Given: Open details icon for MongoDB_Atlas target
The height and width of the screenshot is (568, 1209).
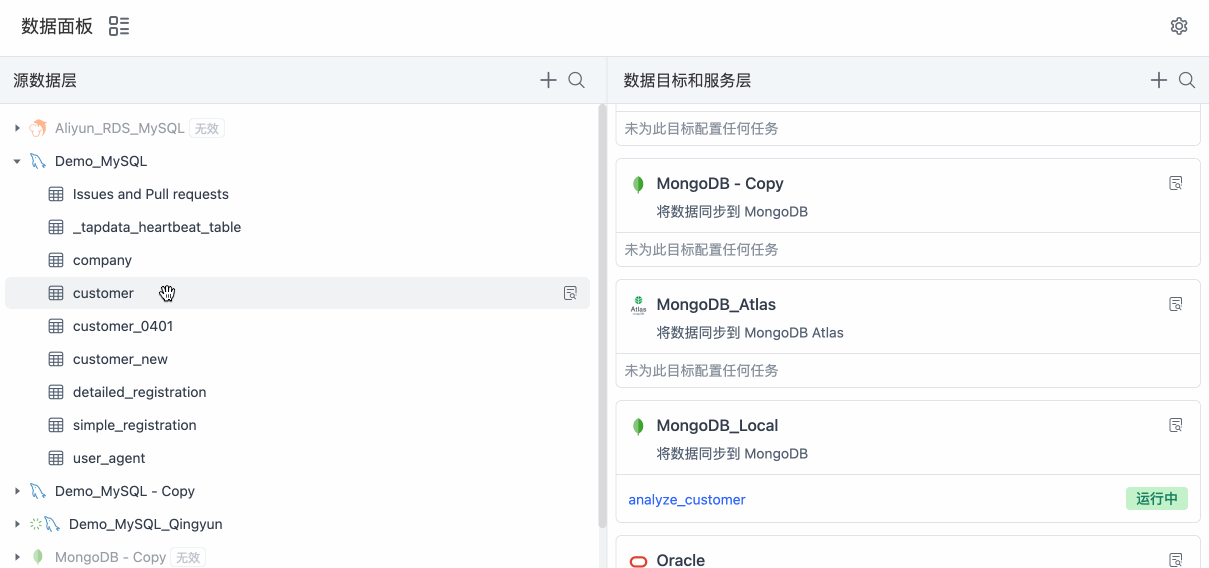Looking at the screenshot, I should click(1176, 304).
